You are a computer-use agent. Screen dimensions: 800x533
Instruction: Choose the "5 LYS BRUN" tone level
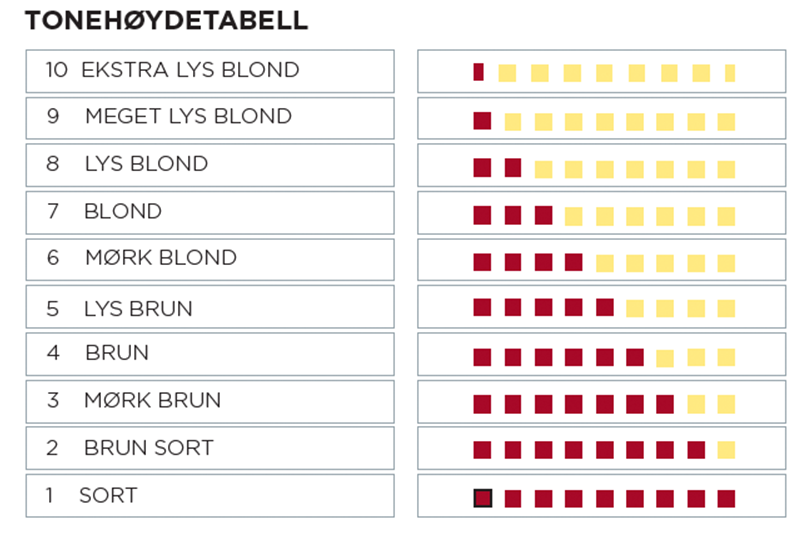point(210,308)
